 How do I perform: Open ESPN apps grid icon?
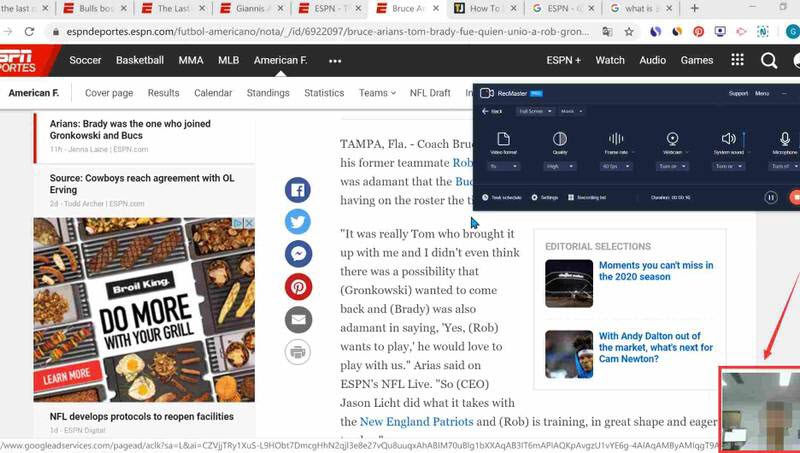pos(737,60)
